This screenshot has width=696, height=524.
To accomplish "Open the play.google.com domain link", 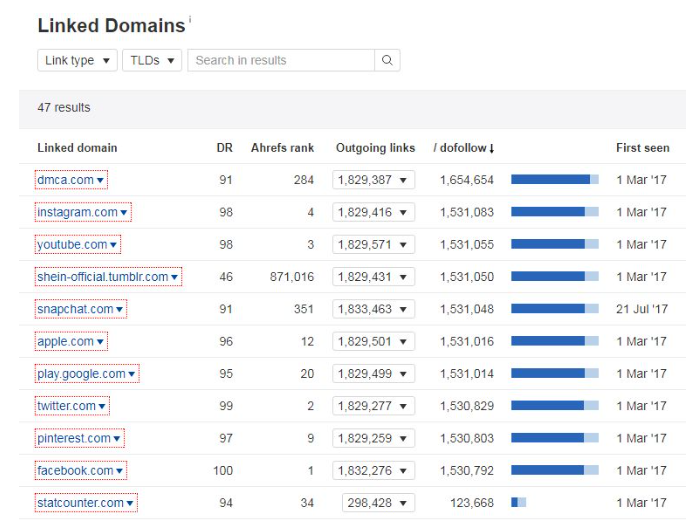I will tap(81, 374).
